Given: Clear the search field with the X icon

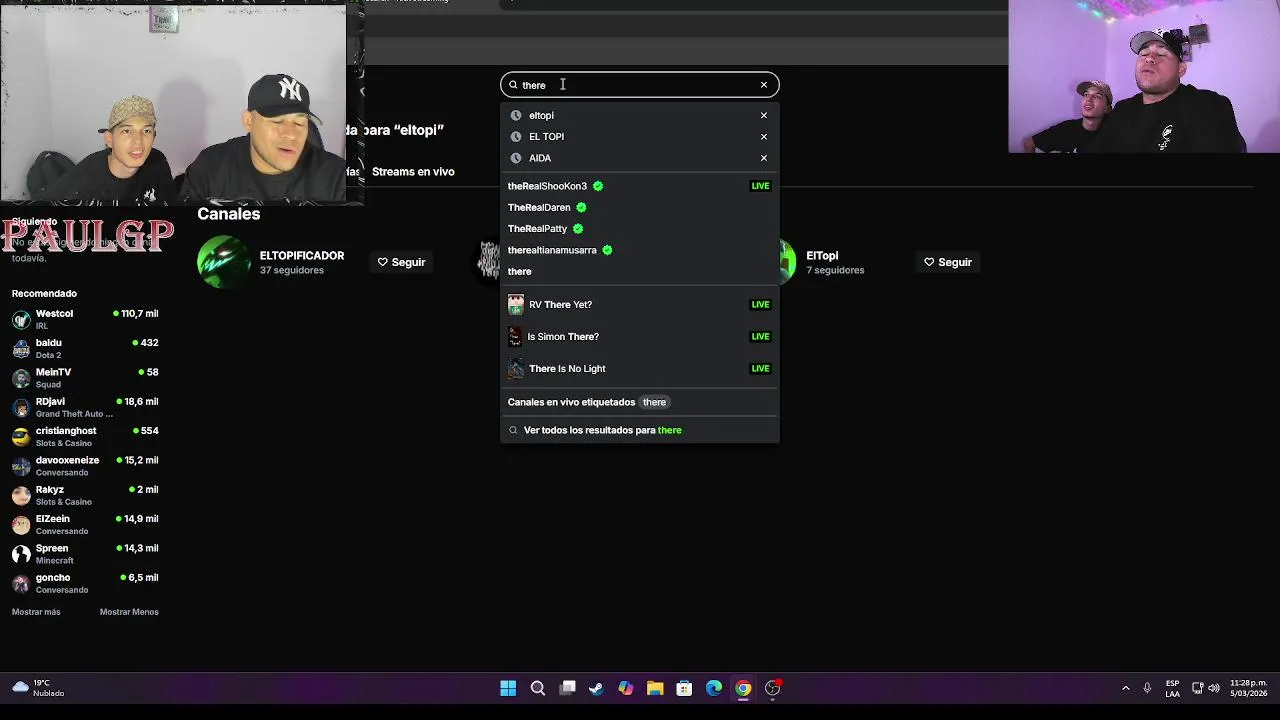Looking at the screenshot, I should point(764,85).
